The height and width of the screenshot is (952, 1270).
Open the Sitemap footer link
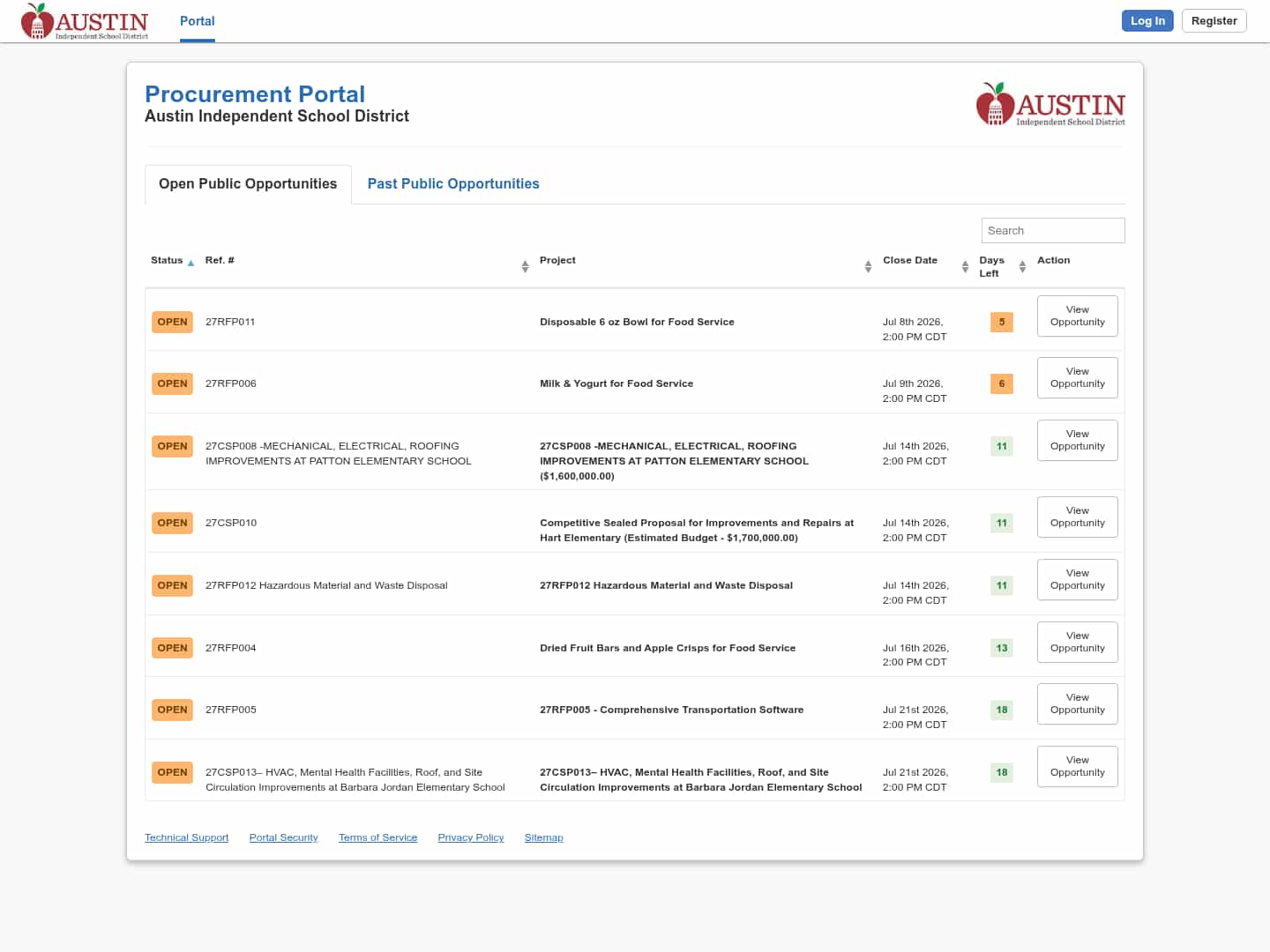[x=543, y=837]
